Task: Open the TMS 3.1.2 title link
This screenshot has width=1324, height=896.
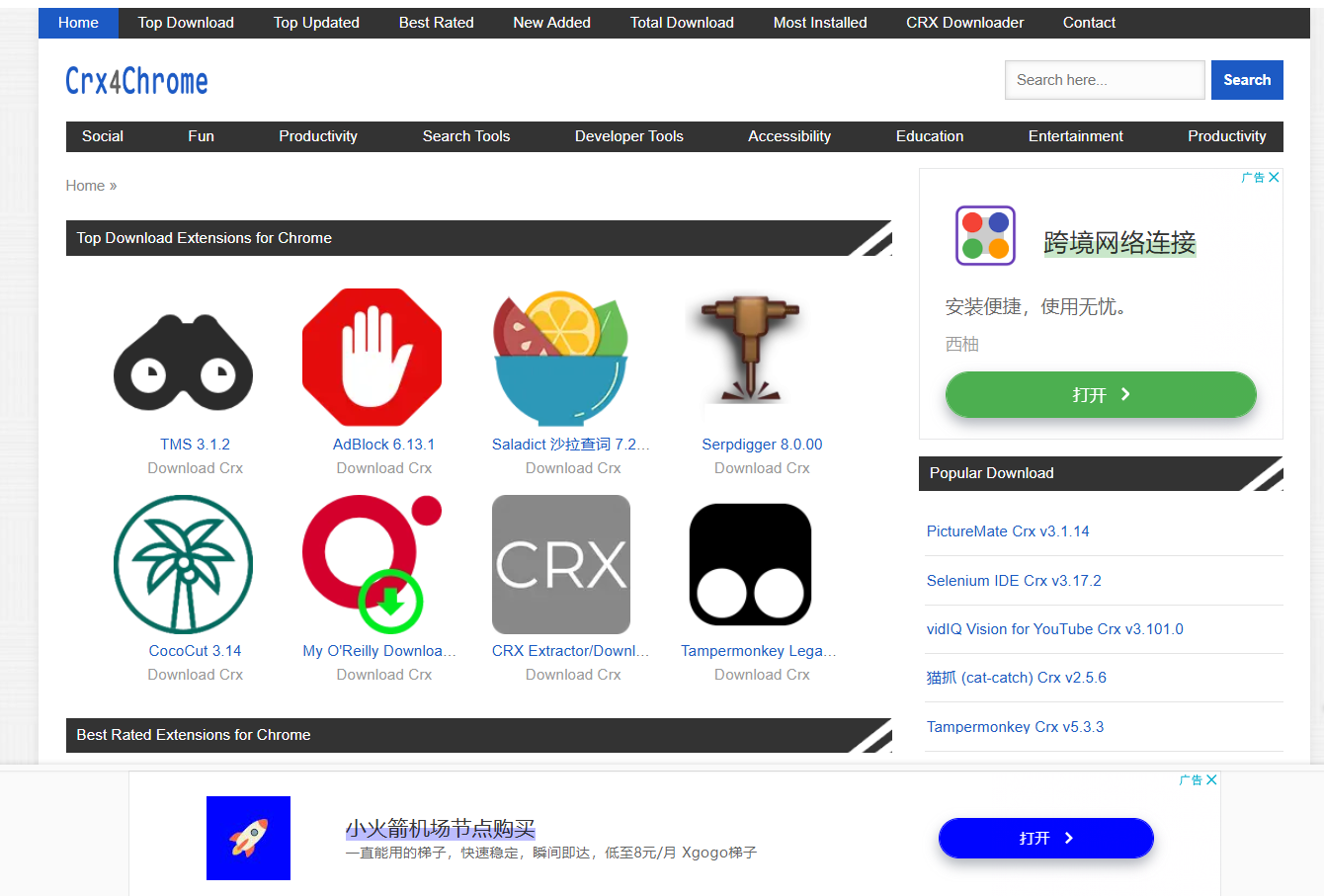Action: click(x=195, y=445)
